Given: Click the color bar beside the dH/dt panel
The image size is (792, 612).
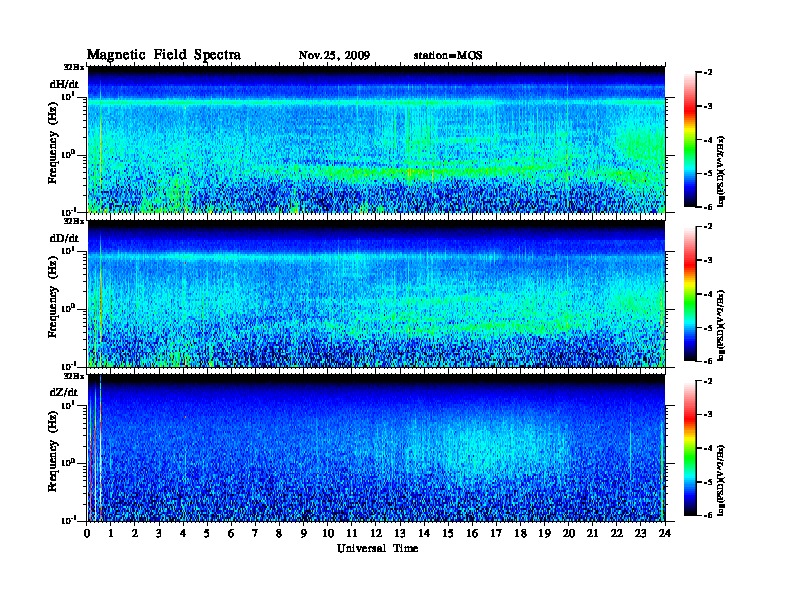Looking at the screenshot, I should click(690, 139).
